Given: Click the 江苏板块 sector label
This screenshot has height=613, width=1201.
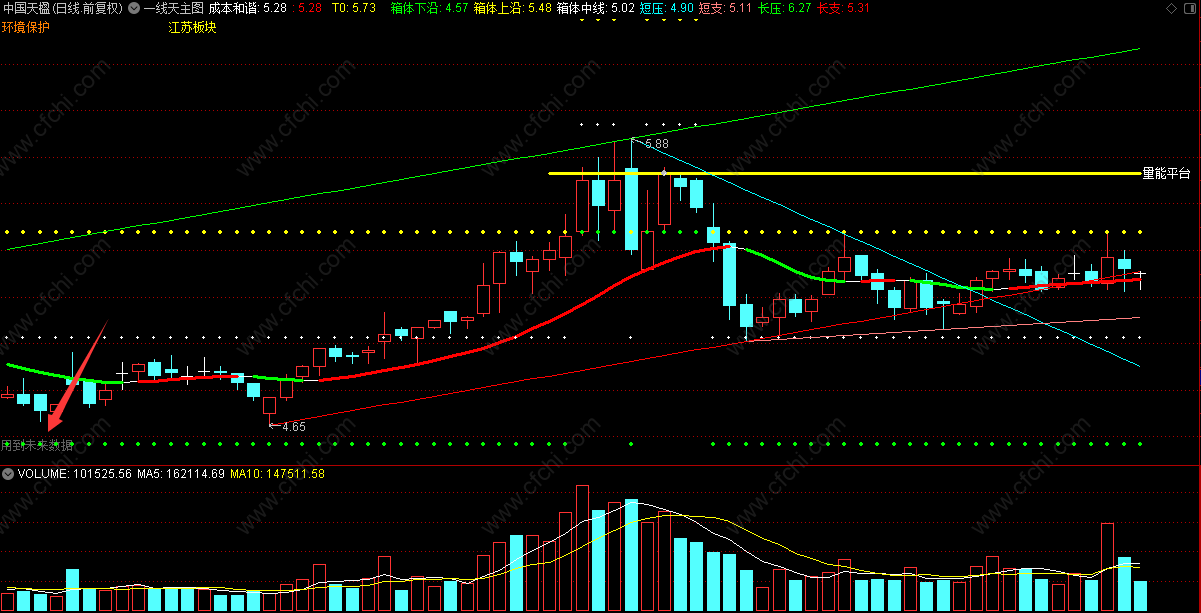Looking at the screenshot, I should [192, 27].
